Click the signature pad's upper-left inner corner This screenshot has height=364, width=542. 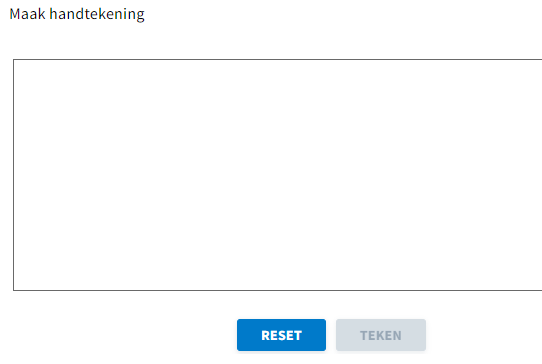pyautogui.click(x=18, y=64)
